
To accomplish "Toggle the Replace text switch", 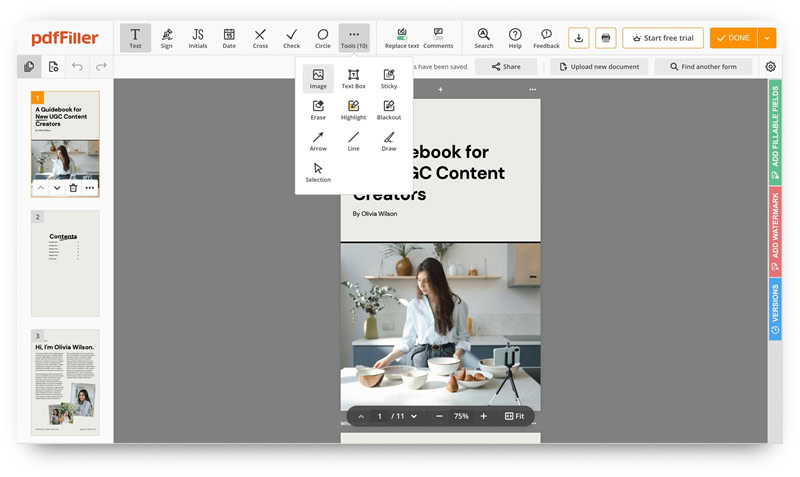I will point(402,38).
